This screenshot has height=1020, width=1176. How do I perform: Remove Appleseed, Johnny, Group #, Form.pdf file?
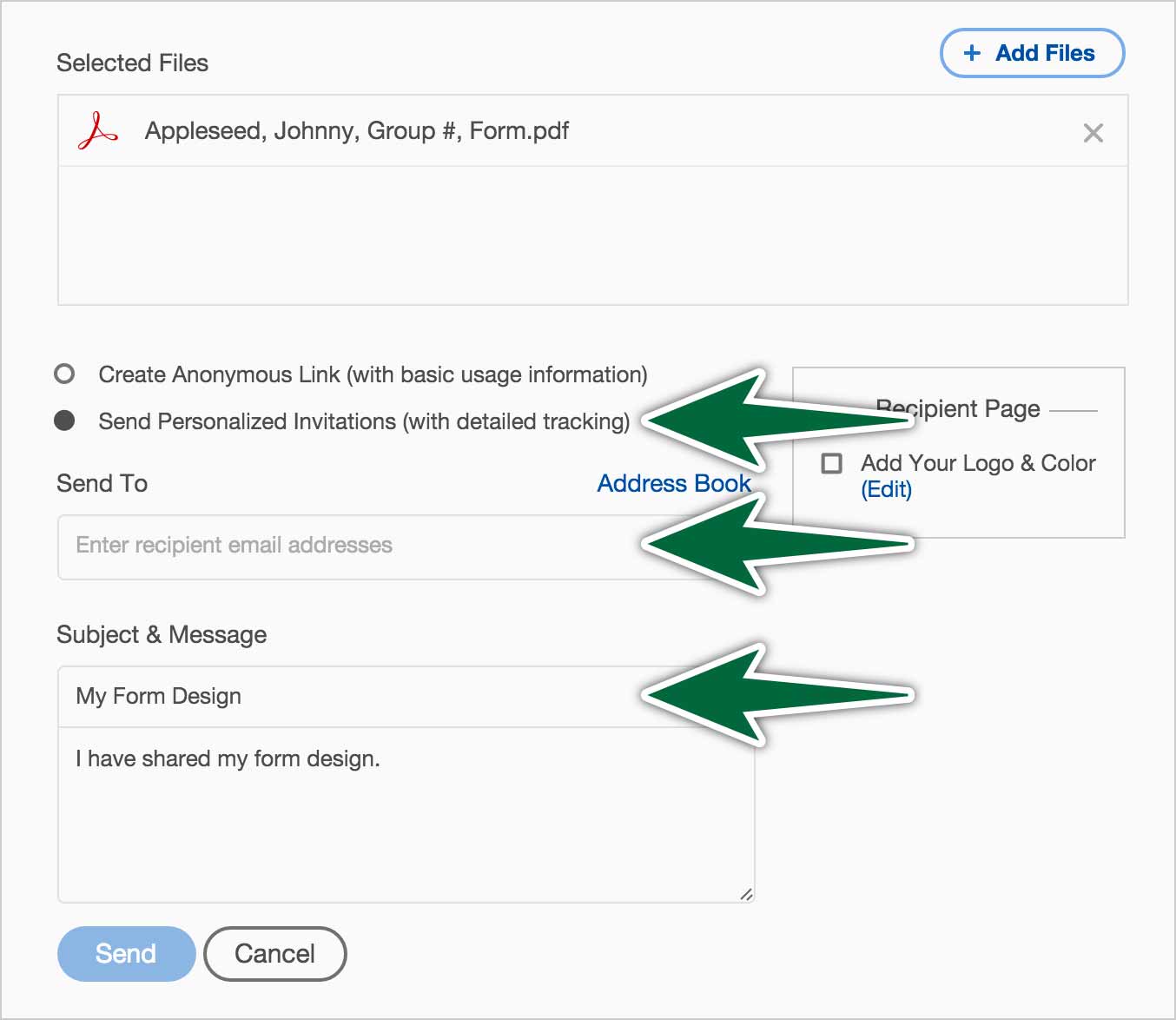1093,133
